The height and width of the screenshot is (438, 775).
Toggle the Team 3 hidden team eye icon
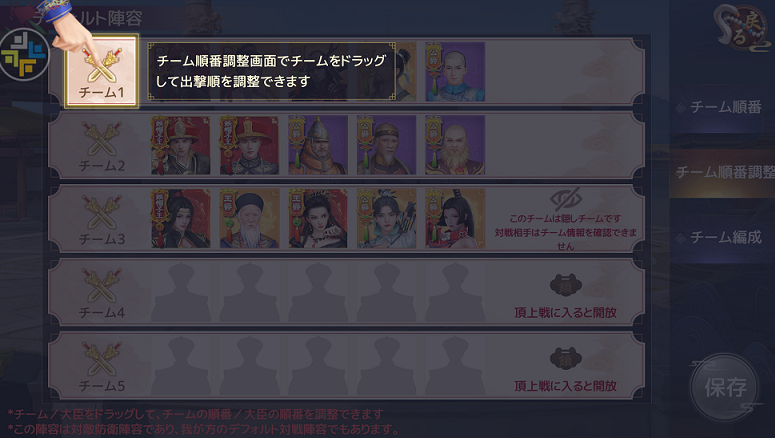(x=565, y=199)
